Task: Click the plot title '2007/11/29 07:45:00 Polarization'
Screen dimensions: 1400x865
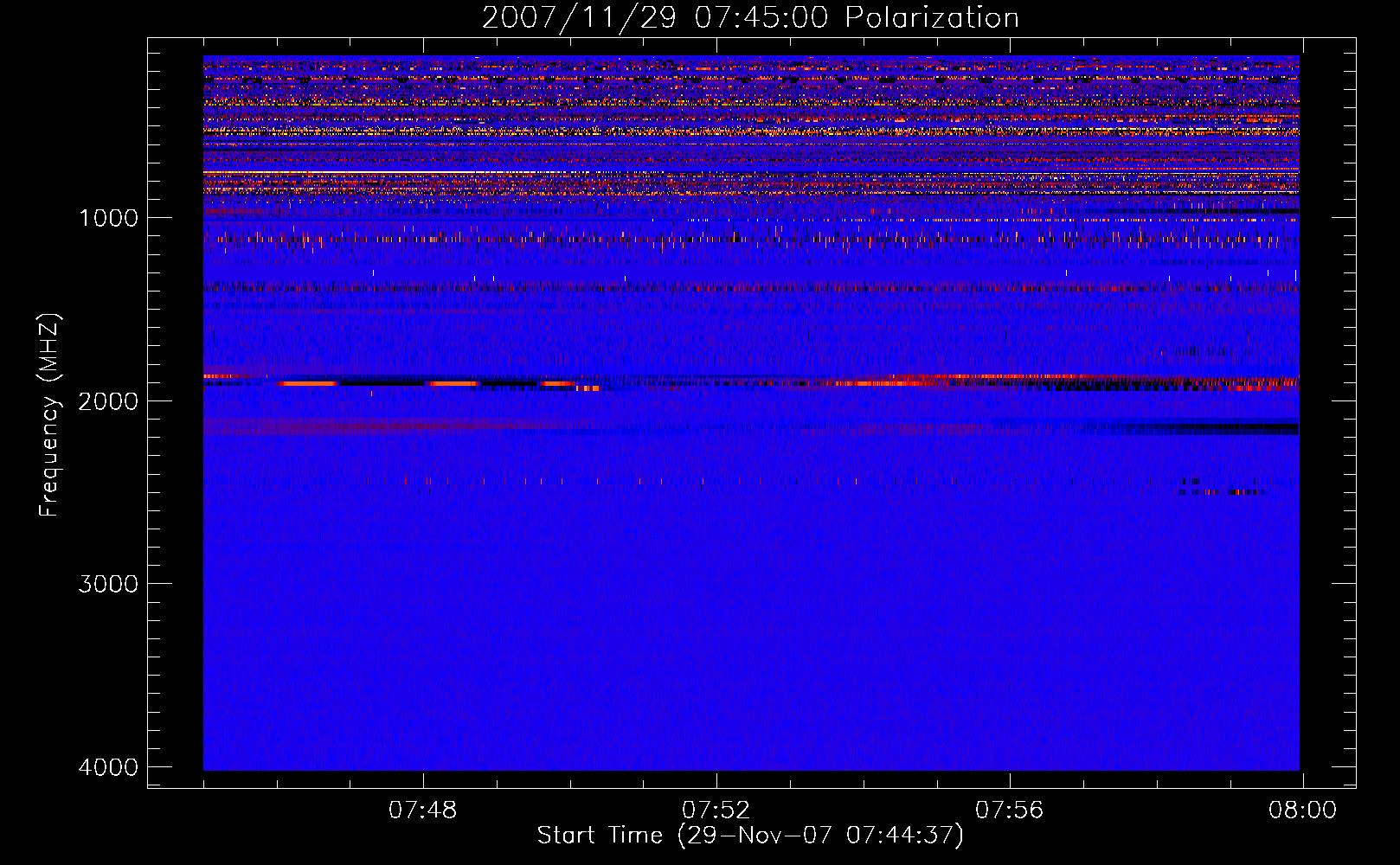Action: pyautogui.click(x=750, y=18)
